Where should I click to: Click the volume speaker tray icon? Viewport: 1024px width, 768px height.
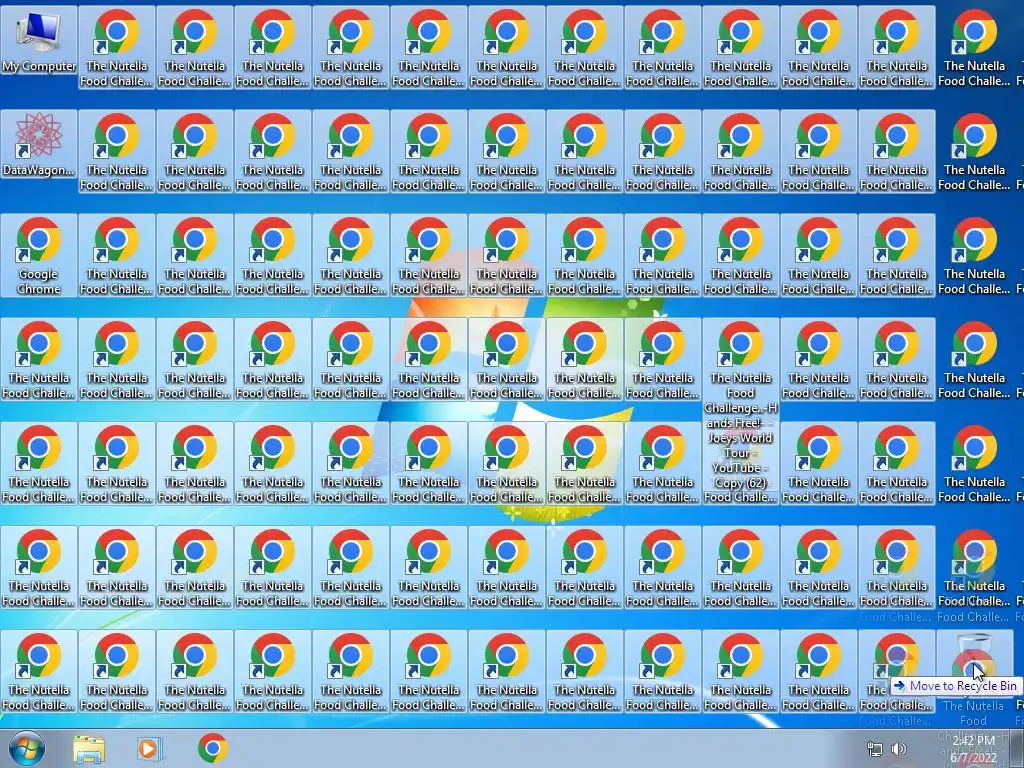[899, 749]
